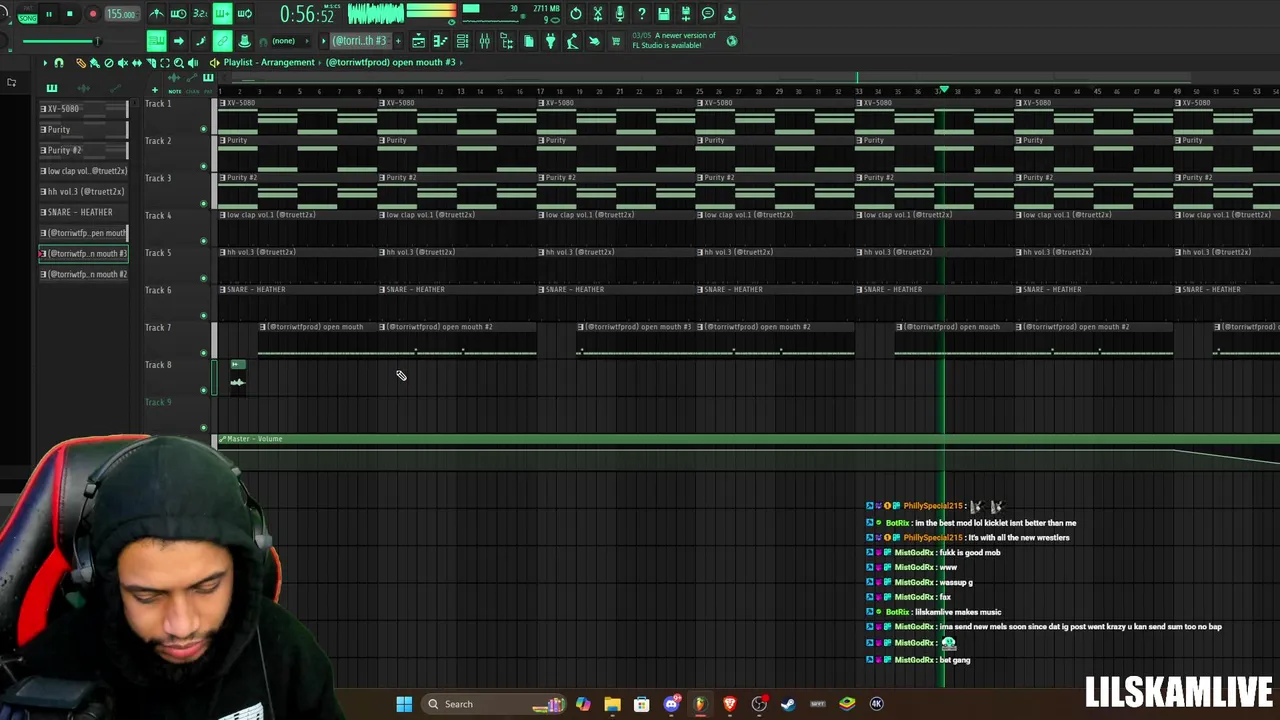Open Steam from the taskbar

pos(788,704)
